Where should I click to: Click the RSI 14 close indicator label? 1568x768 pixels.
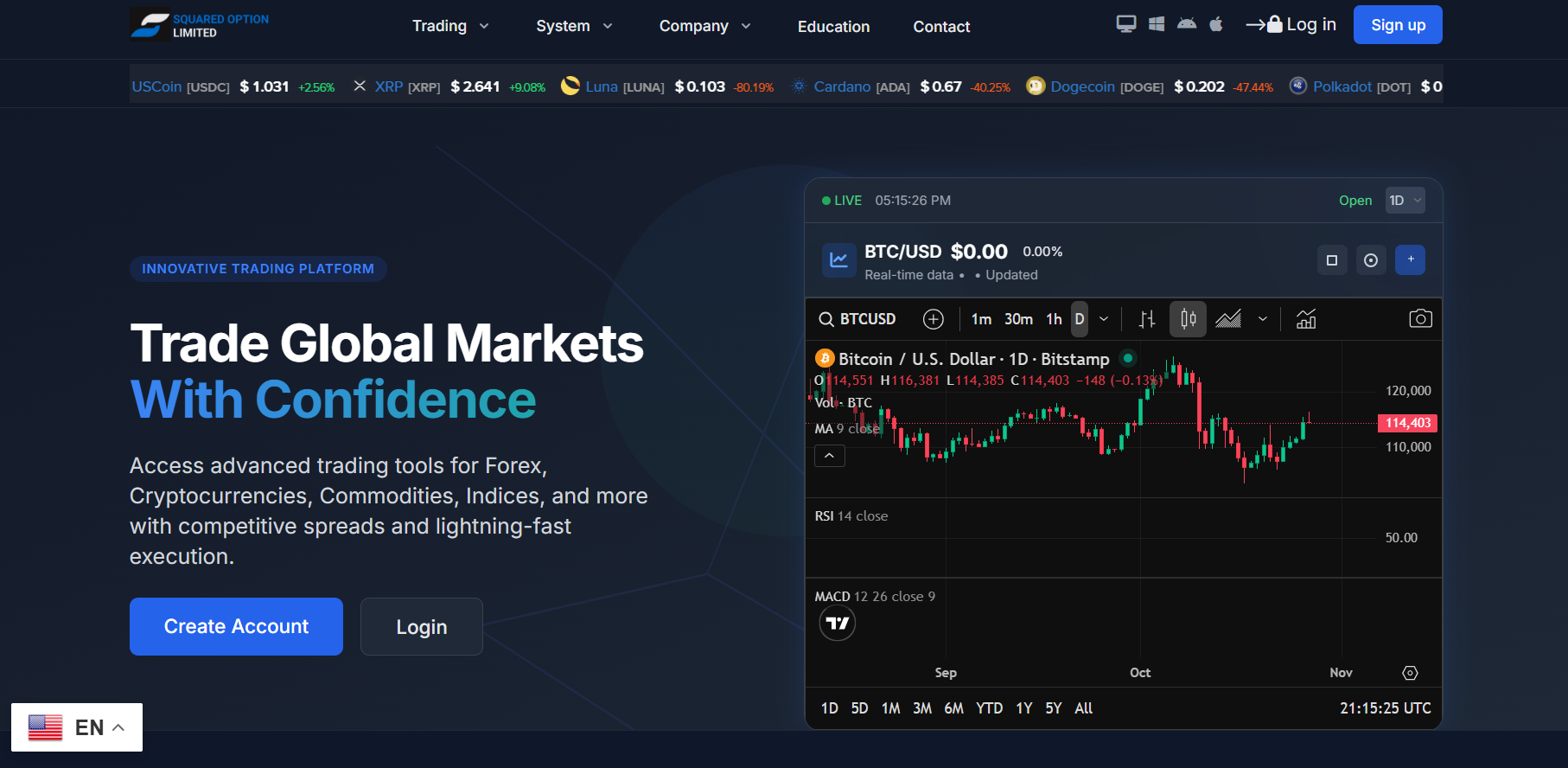(851, 516)
